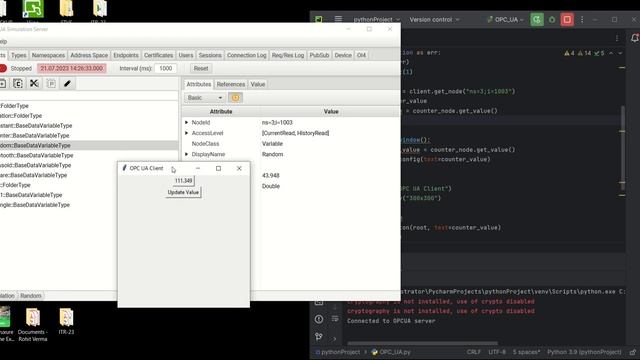This screenshot has width=640, height=360.
Task: Open the References tab in node panel
Action: click(x=231, y=84)
